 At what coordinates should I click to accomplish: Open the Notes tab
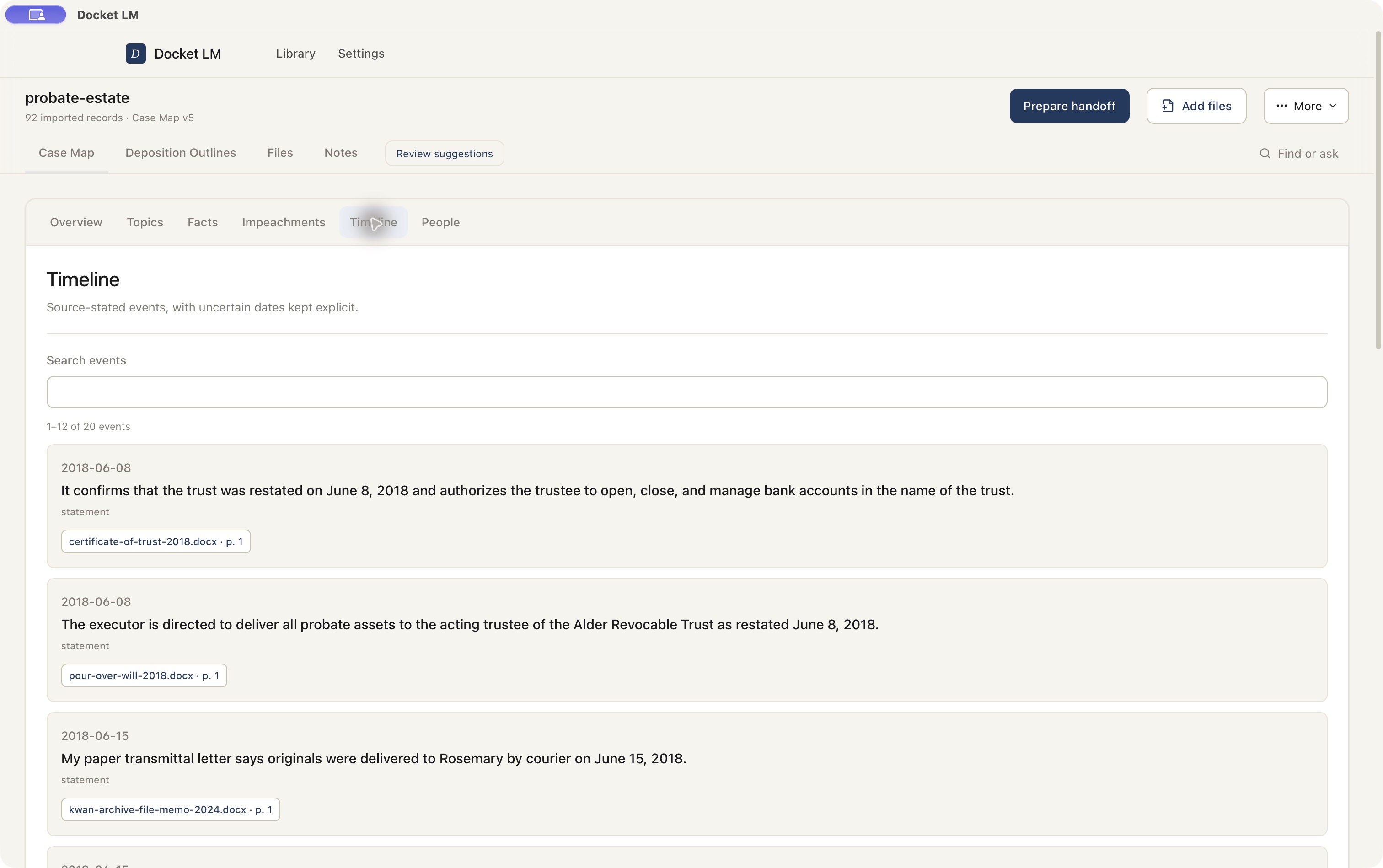pos(341,153)
